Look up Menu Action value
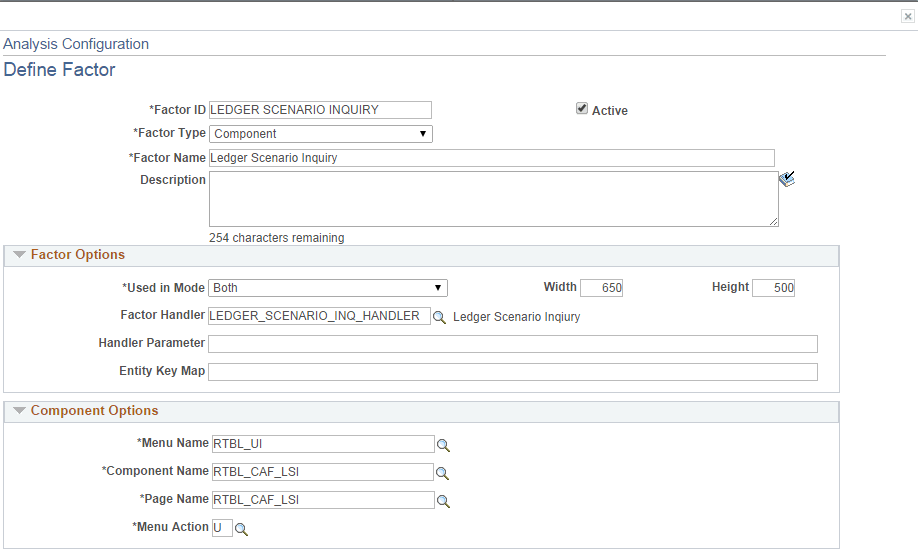918x549 pixels. pos(241,529)
